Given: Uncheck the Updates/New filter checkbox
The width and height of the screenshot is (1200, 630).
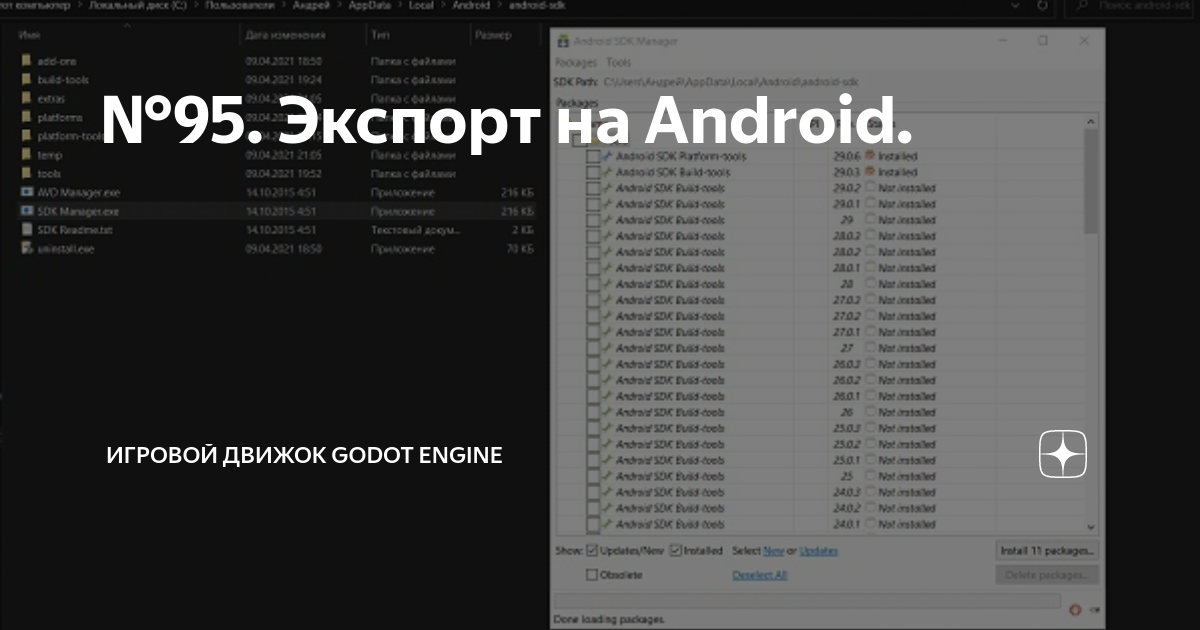Looking at the screenshot, I should (590, 550).
